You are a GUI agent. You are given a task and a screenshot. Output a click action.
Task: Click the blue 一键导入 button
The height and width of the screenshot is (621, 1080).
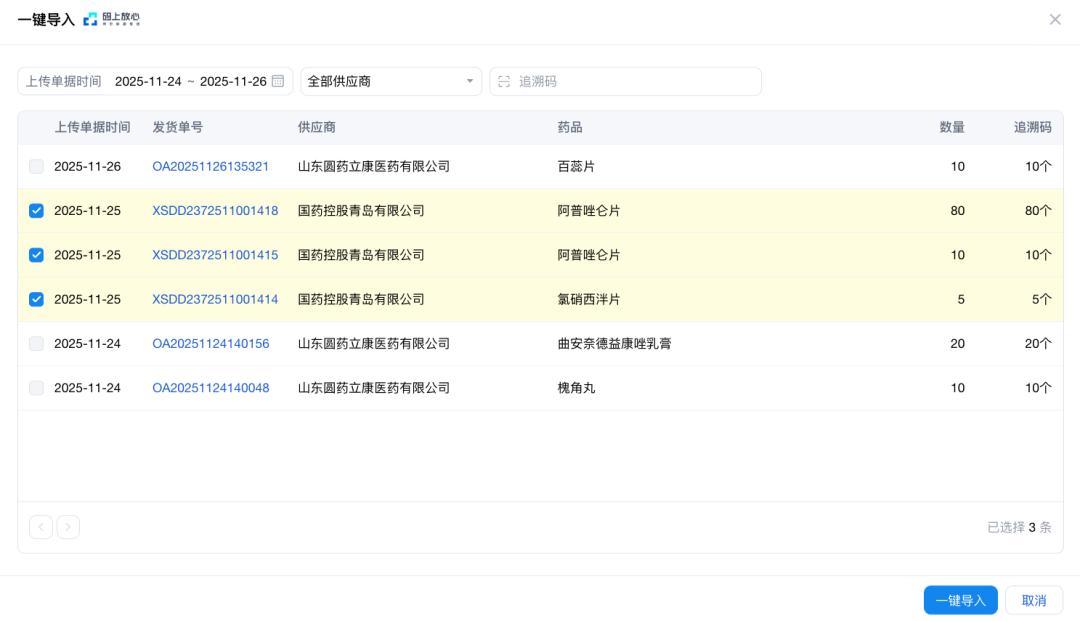(960, 600)
